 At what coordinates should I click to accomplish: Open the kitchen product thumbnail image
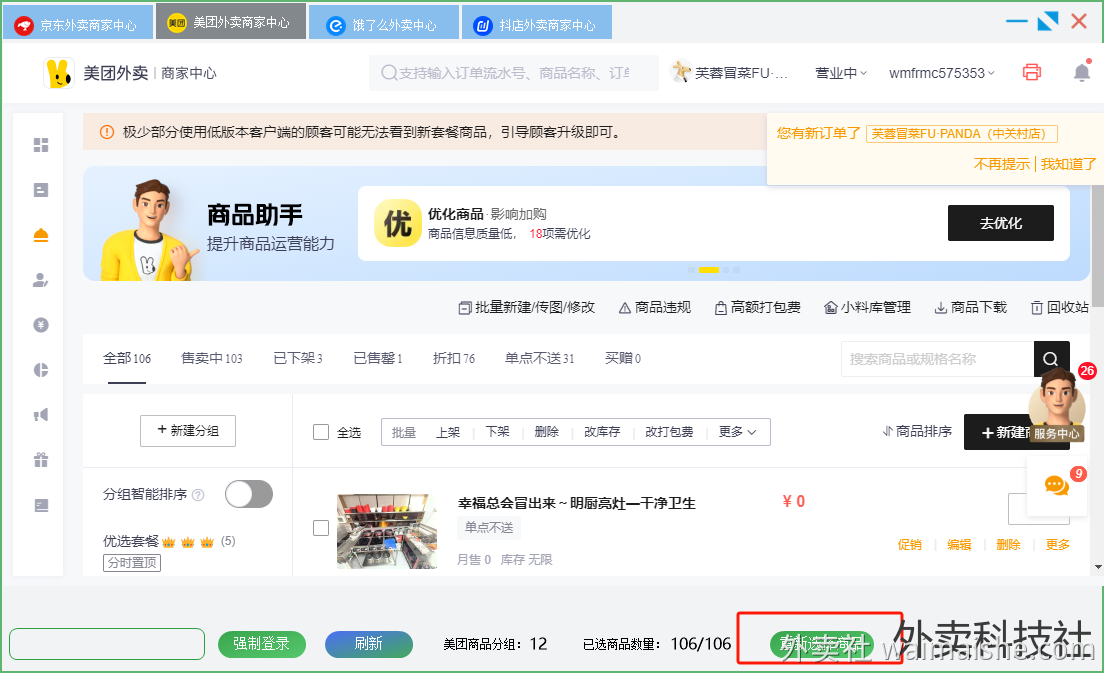(387, 532)
